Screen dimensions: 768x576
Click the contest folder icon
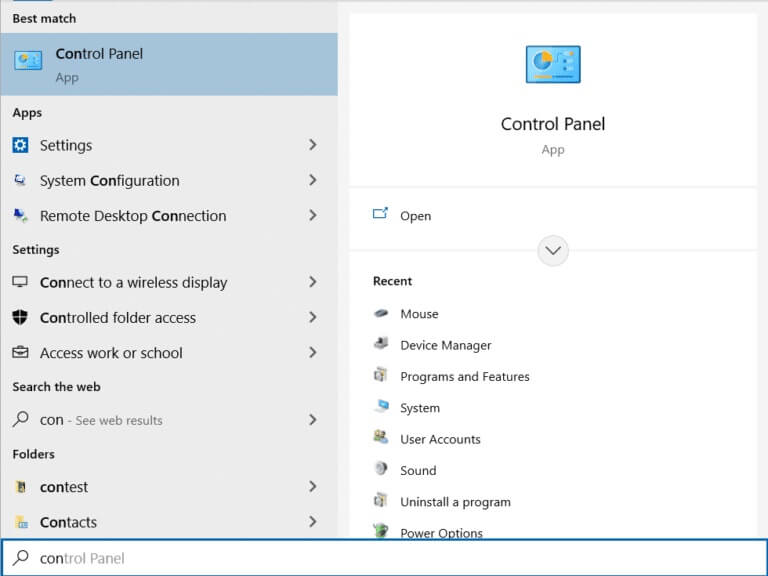(21, 486)
